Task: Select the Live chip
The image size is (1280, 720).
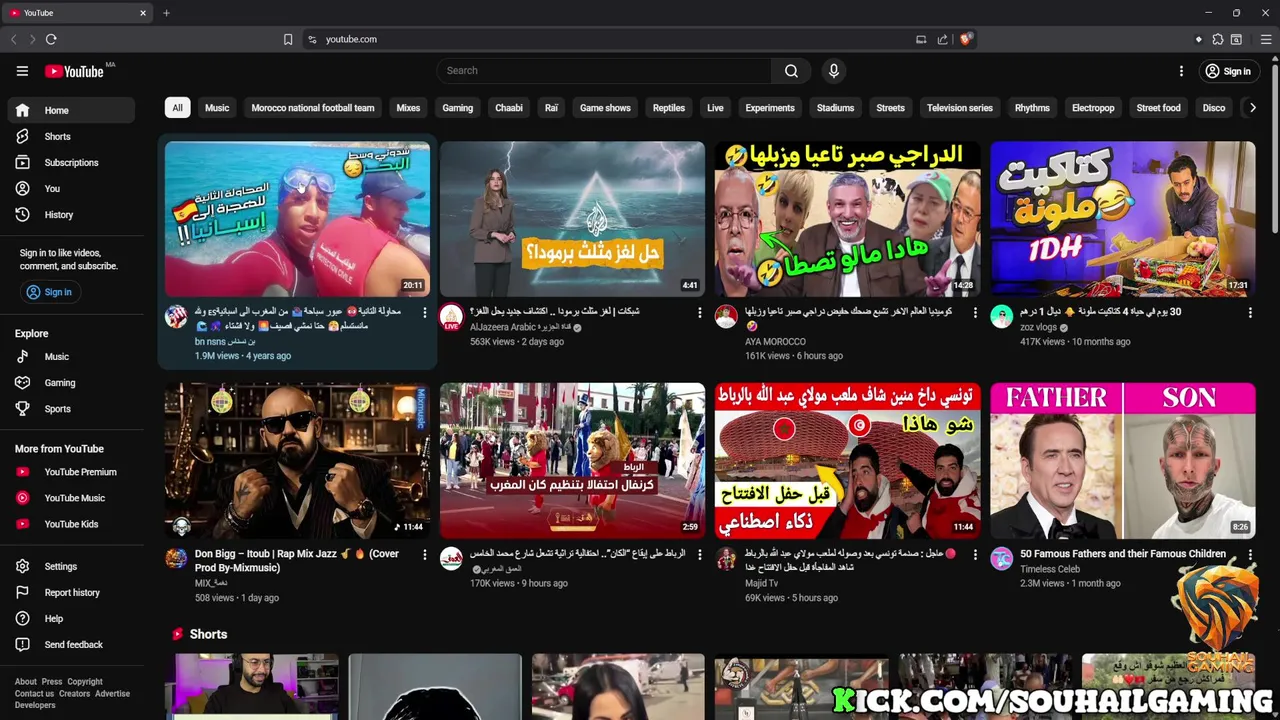Action: tap(715, 108)
